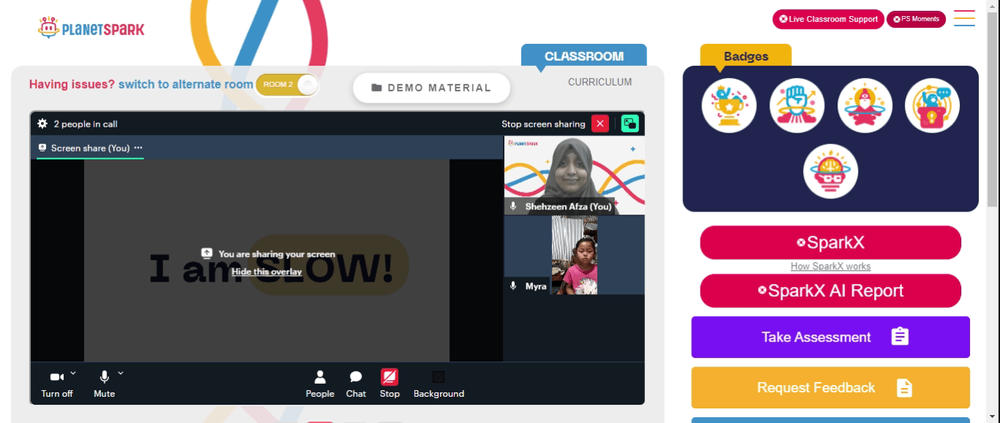Open call settings gear icon
The height and width of the screenshot is (423, 1000).
coord(42,124)
